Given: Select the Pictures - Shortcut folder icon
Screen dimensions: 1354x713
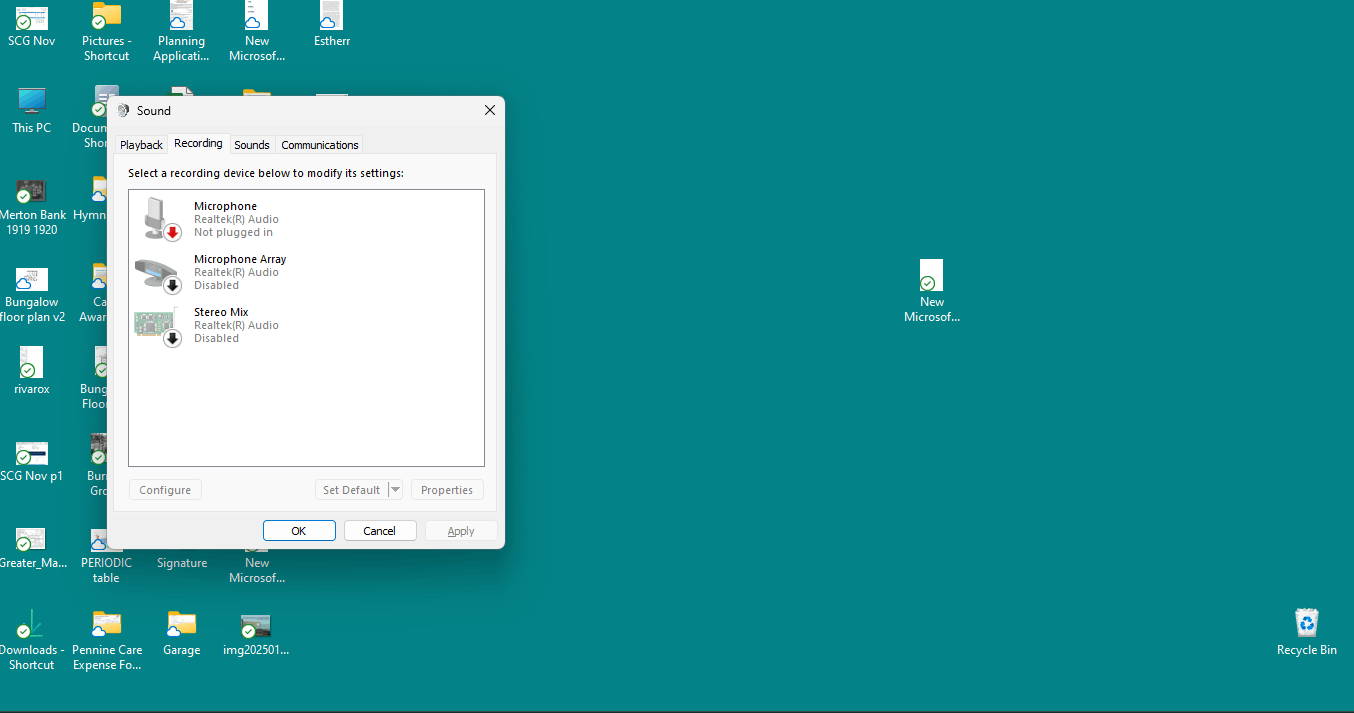Looking at the screenshot, I should coord(106,15).
